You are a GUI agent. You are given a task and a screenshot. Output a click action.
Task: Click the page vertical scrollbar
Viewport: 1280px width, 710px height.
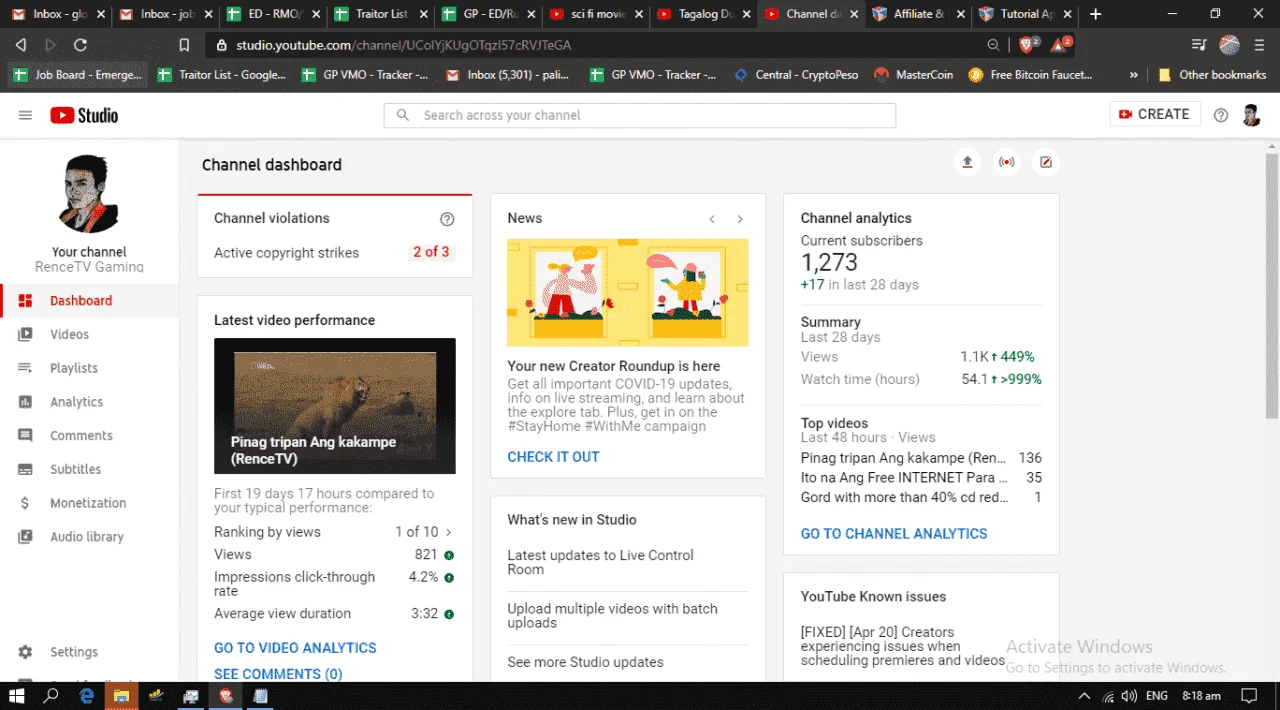pos(1272,285)
